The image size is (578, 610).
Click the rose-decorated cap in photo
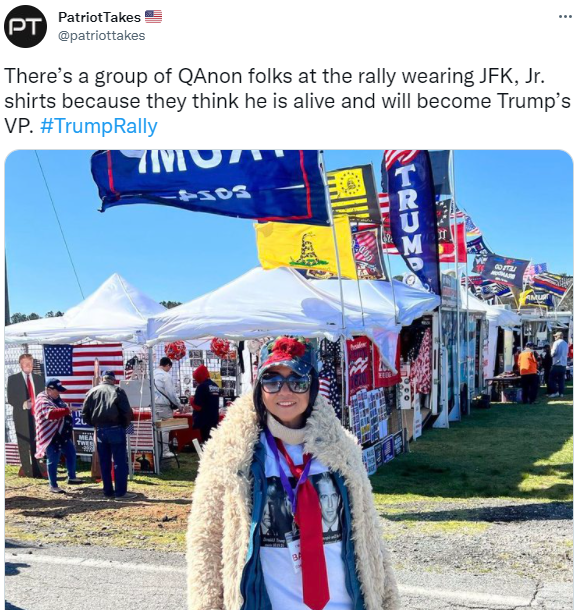(287, 354)
